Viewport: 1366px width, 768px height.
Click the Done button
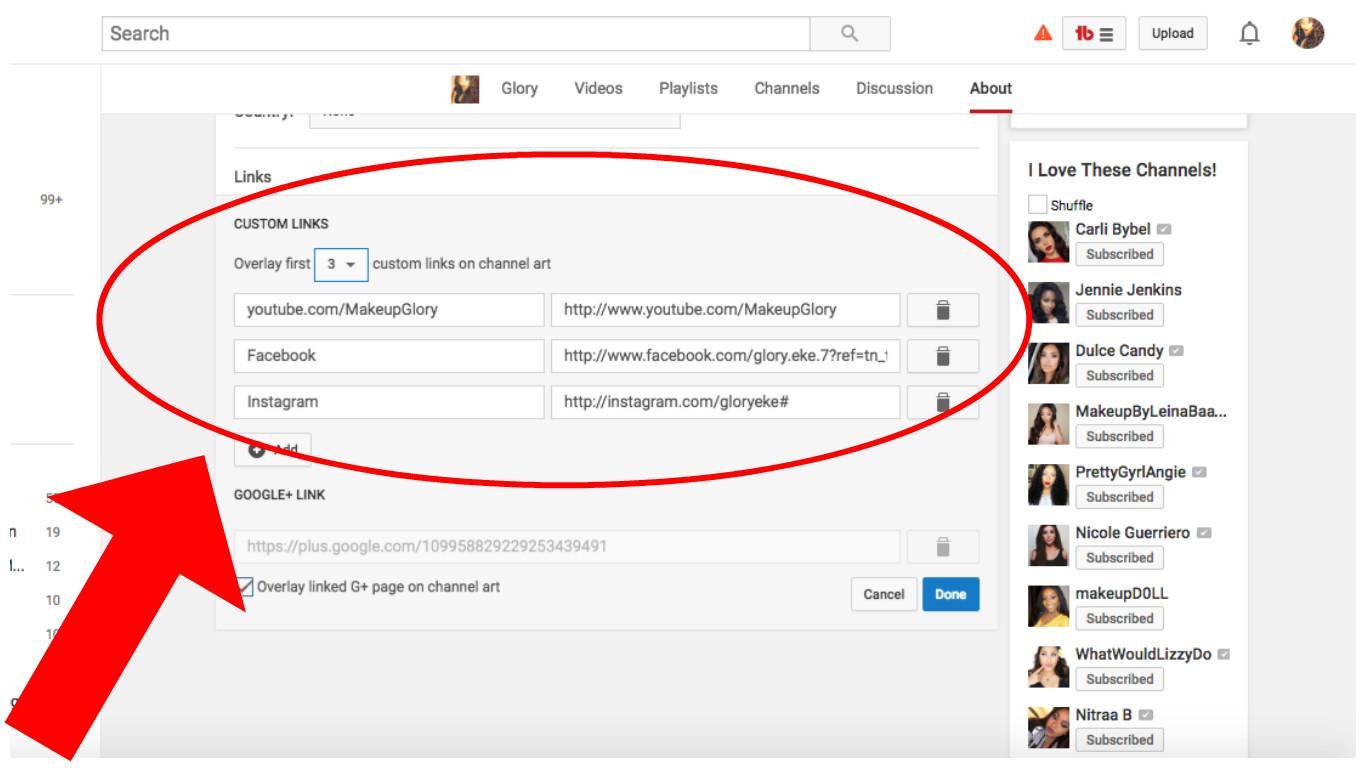(x=951, y=595)
